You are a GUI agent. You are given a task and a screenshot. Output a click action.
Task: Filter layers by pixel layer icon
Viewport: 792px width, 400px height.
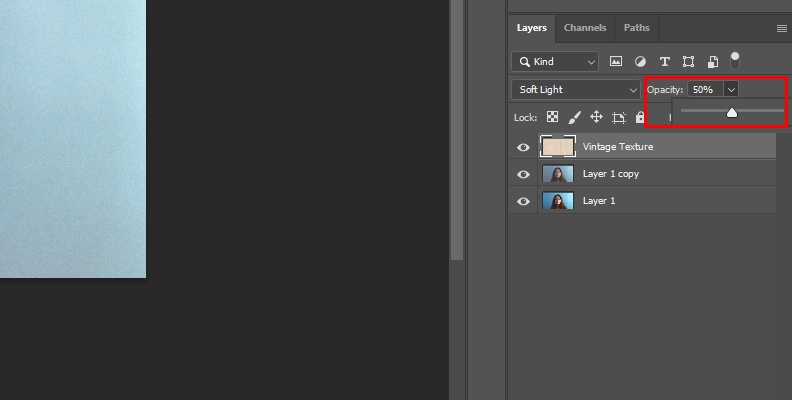pos(616,62)
